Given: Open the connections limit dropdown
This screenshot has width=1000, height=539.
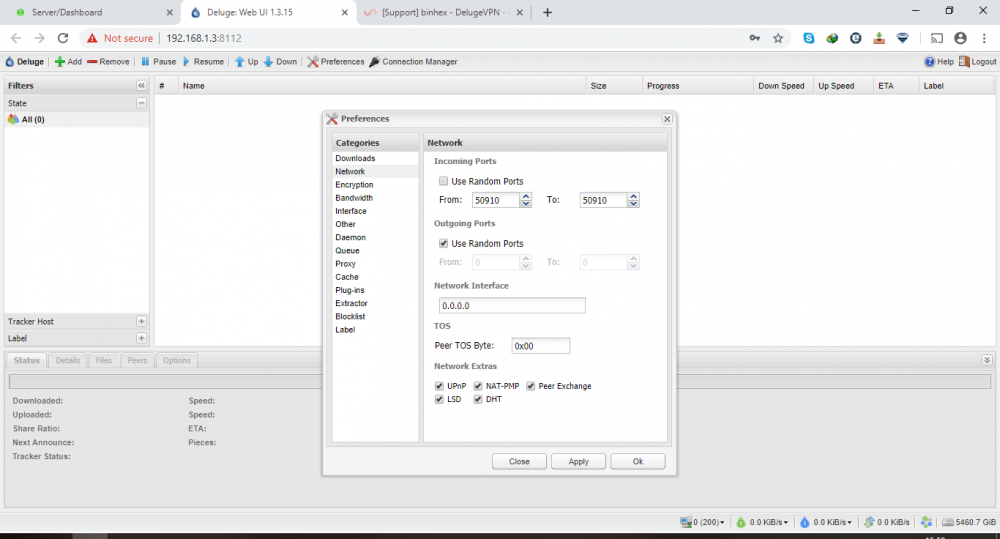Looking at the screenshot, I should tap(703, 522).
